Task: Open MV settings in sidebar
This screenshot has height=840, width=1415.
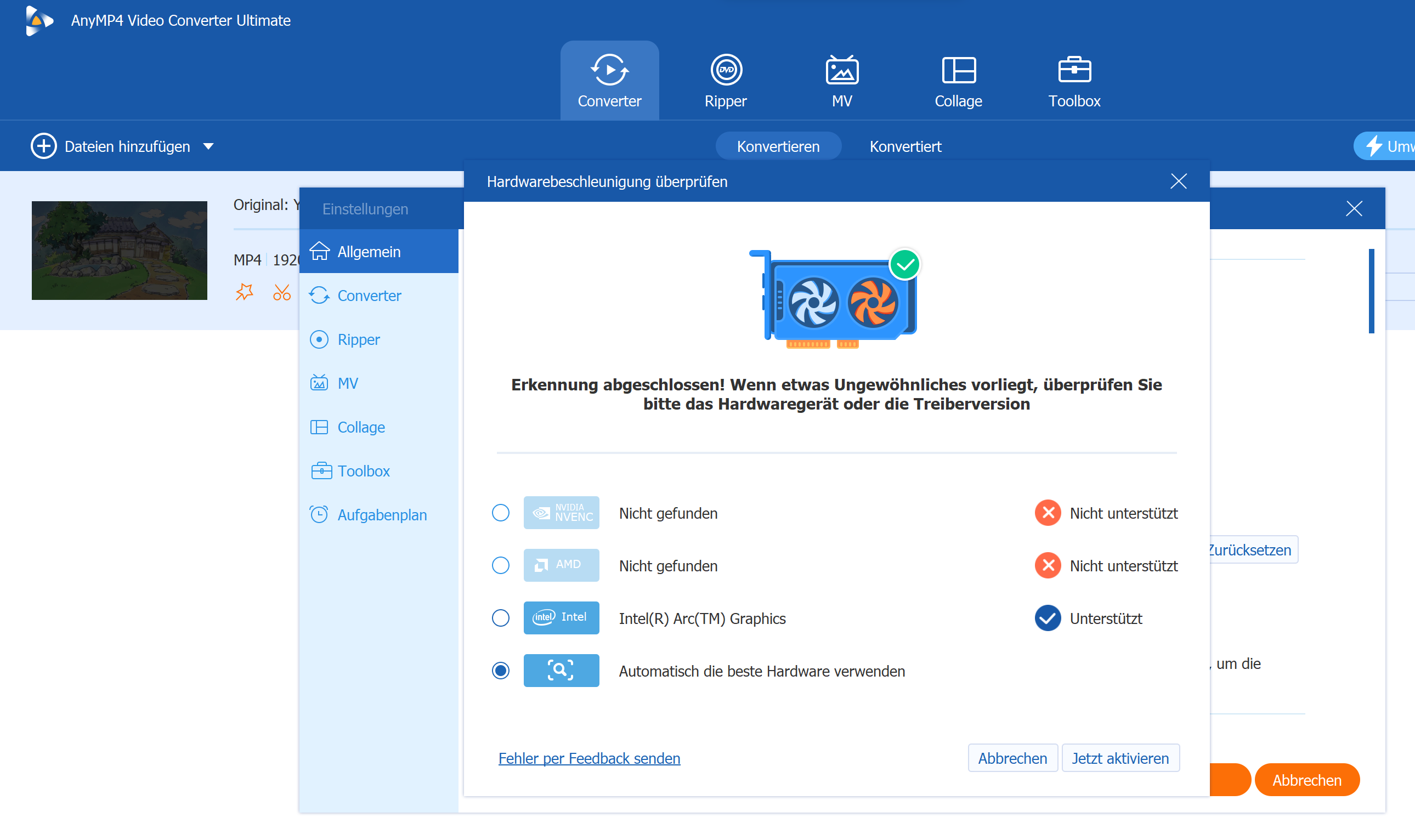Action: pos(378,383)
